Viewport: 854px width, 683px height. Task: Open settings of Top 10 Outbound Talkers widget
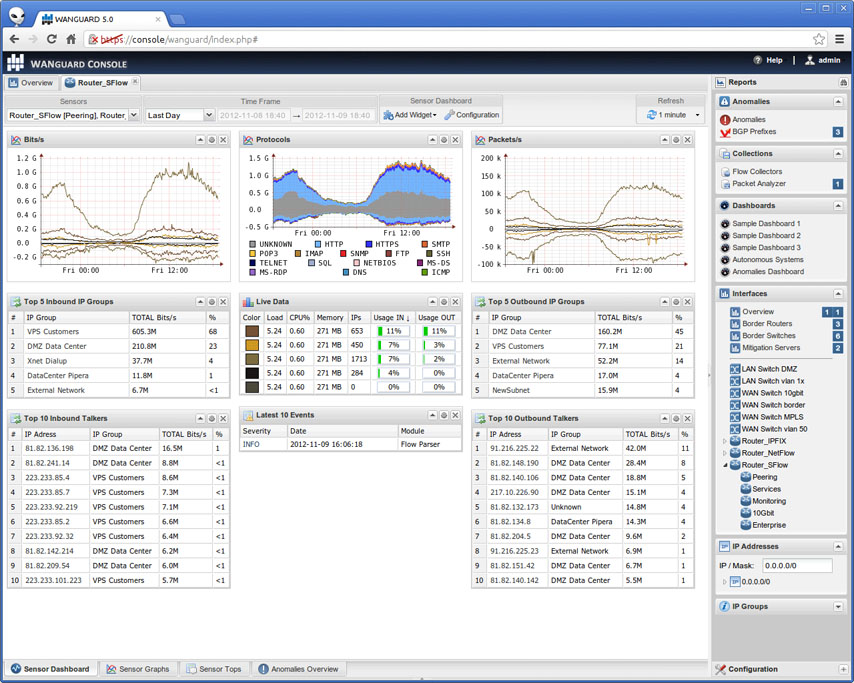coord(676,418)
